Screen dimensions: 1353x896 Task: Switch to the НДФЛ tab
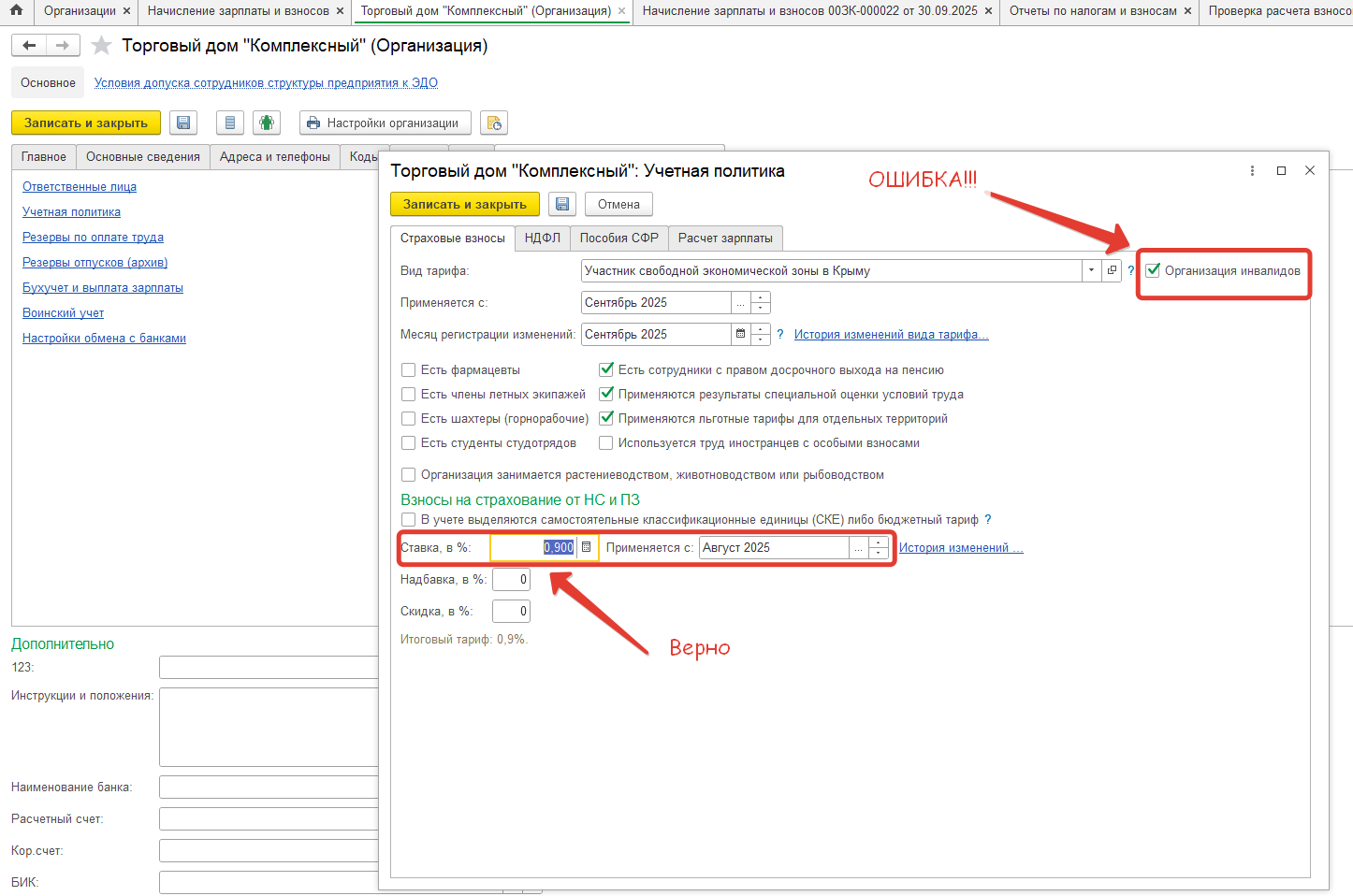point(542,238)
